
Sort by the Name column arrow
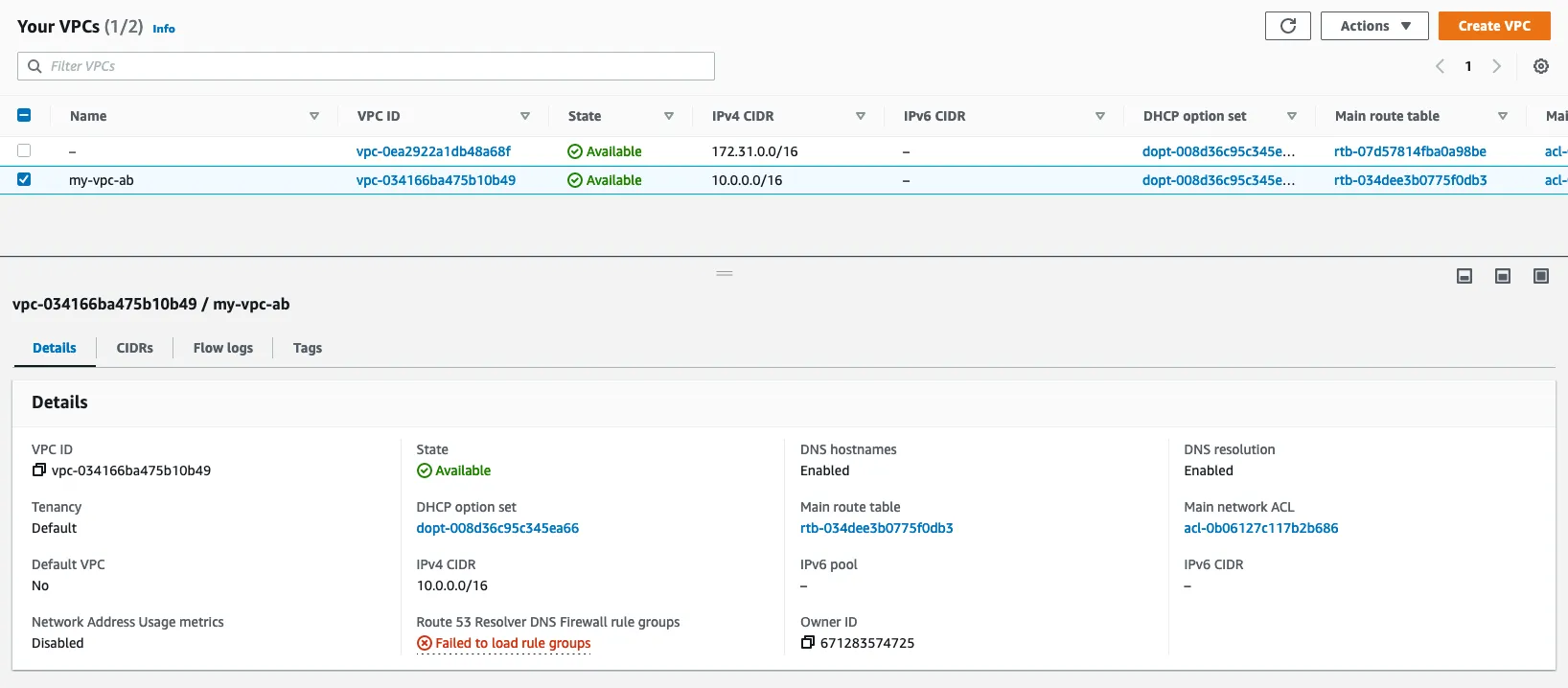(313, 116)
